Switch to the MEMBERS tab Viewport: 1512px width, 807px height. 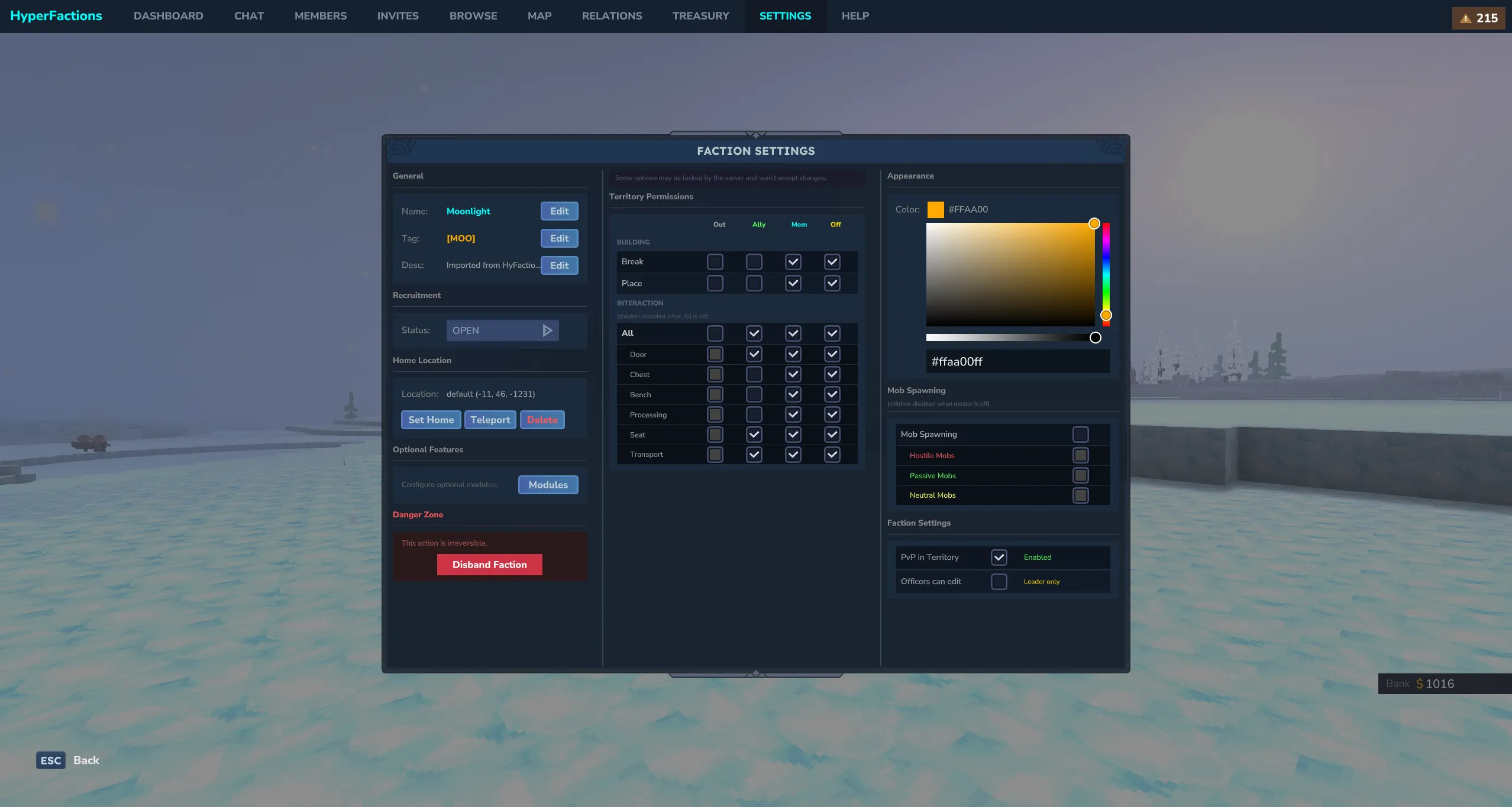coord(320,16)
